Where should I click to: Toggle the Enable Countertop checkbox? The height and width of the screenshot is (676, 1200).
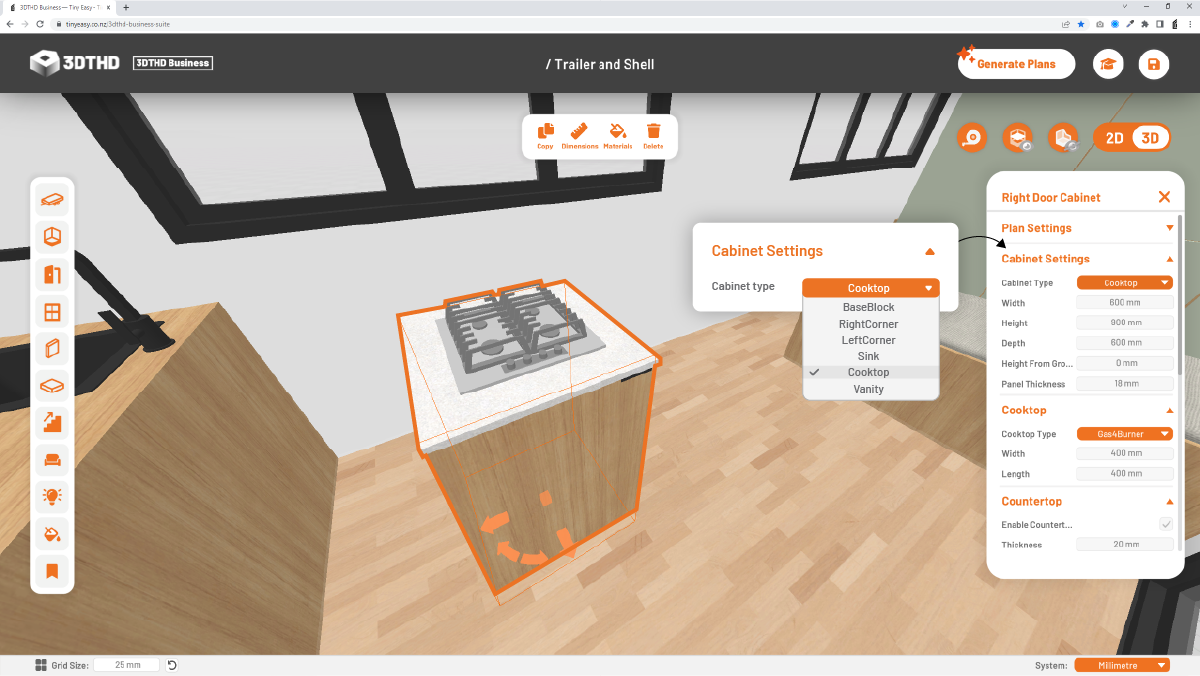pyautogui.click(x=1166, y=524)
